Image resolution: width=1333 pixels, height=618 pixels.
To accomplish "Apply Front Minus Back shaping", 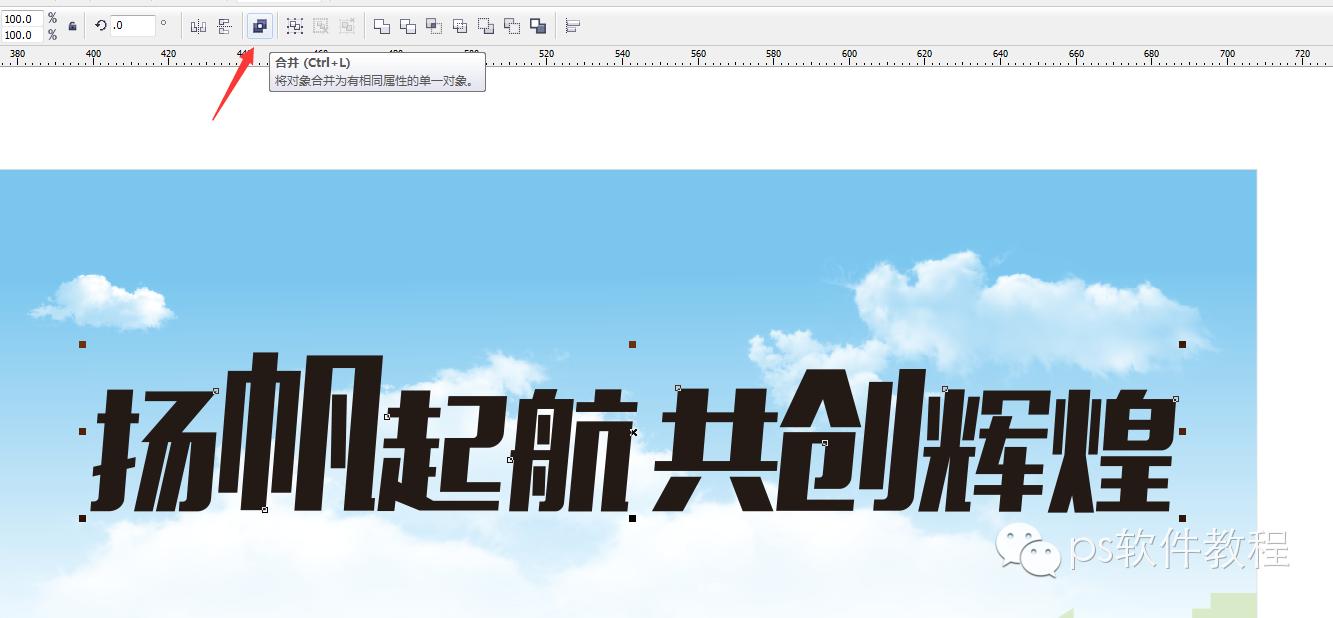I will click(486, 25).
